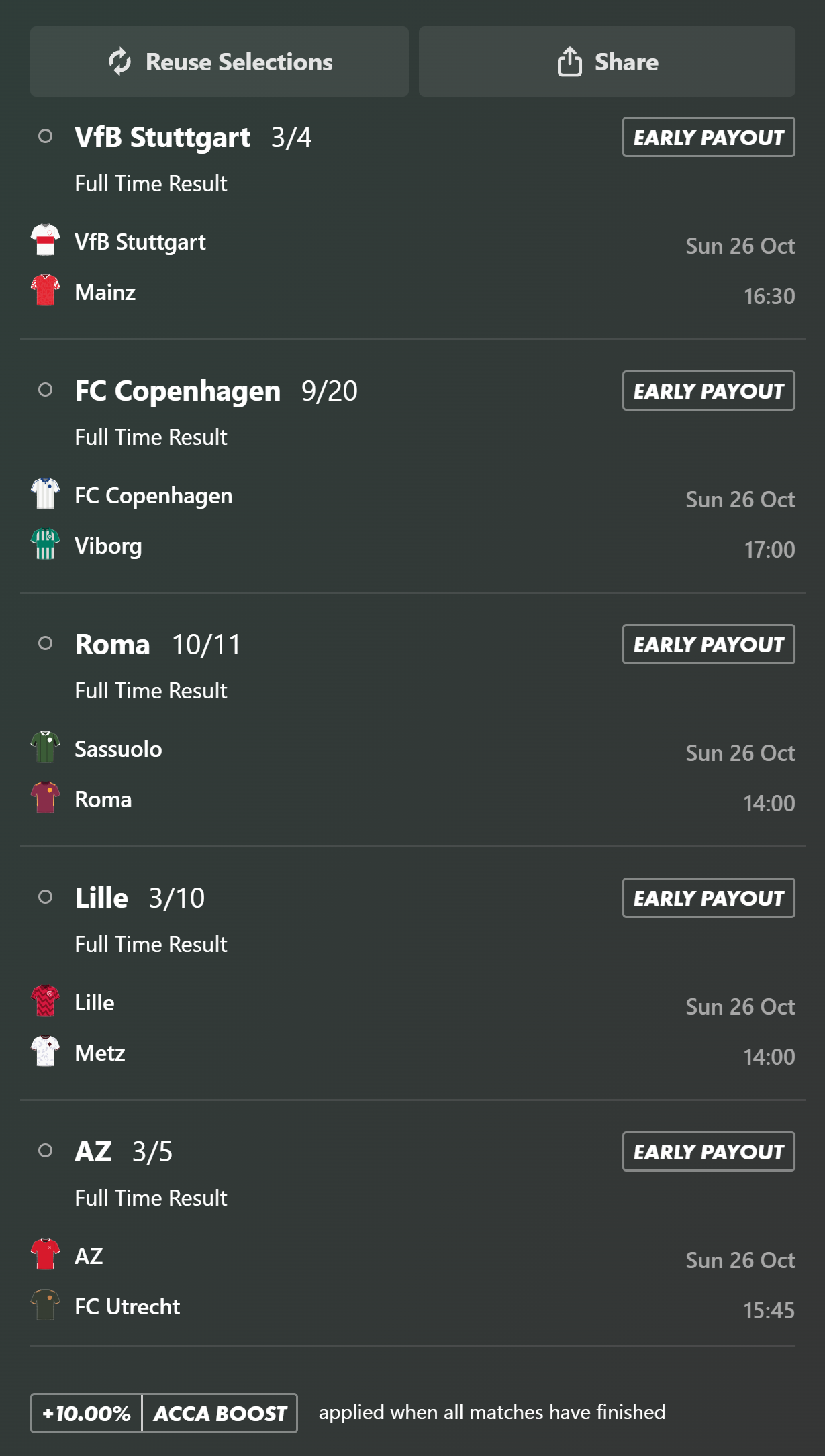Click the FC Copenhagen selection status circle

coord(45,390)
